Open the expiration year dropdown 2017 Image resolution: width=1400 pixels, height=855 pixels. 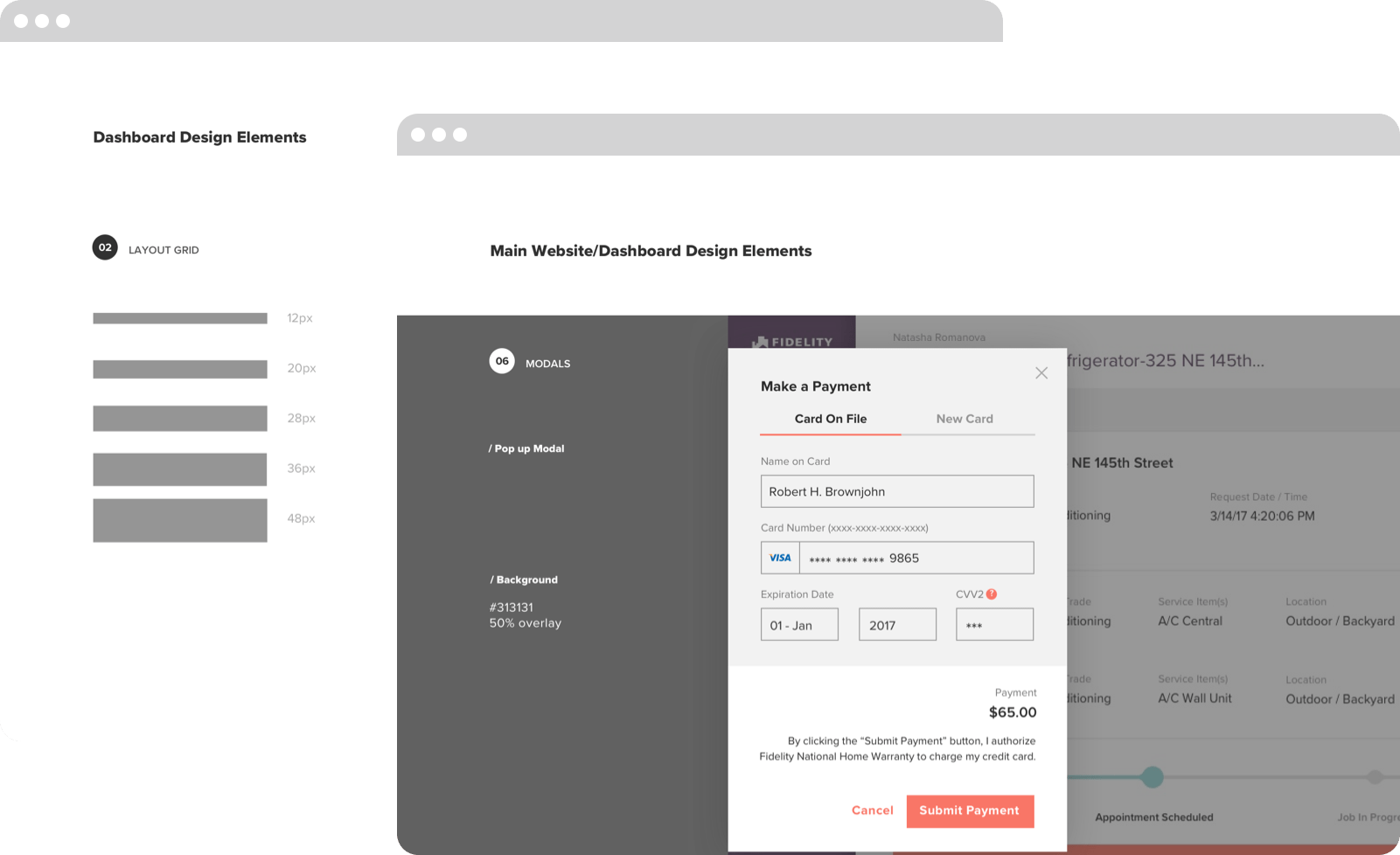897,625
